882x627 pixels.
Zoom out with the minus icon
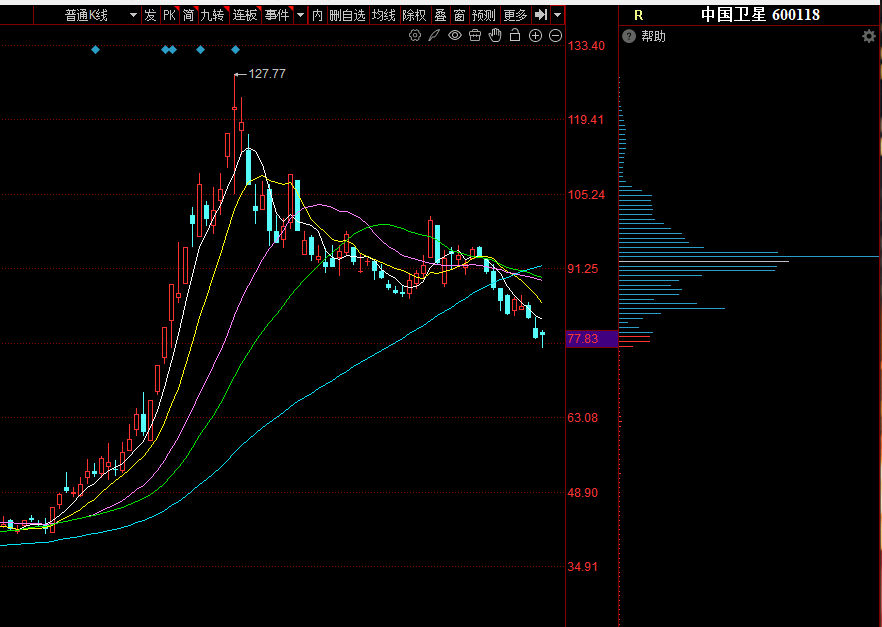[555, 35]
